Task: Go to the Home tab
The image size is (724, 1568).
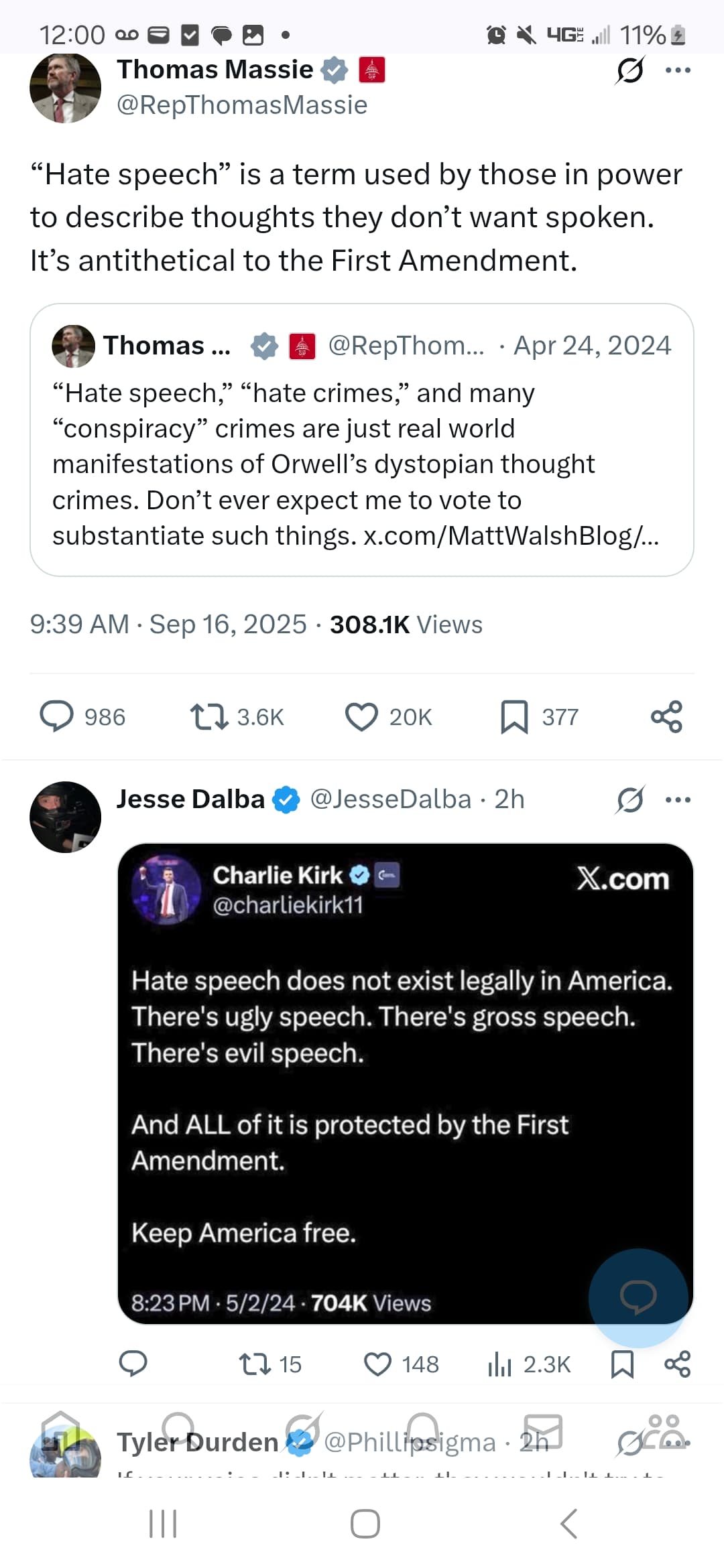Action: pyautogui.click(x=60, y=1431)
